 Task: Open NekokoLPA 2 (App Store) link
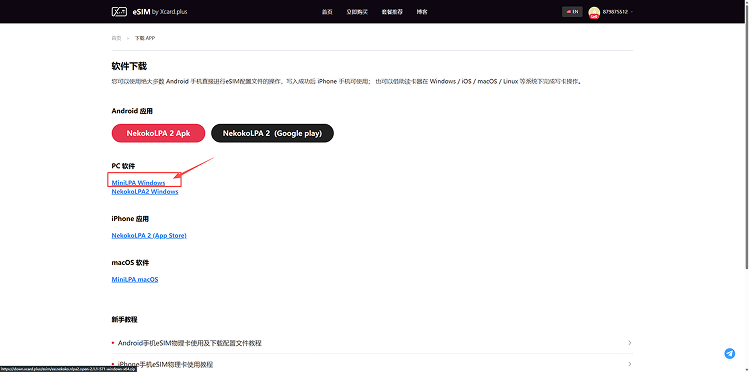pos(149,235)
